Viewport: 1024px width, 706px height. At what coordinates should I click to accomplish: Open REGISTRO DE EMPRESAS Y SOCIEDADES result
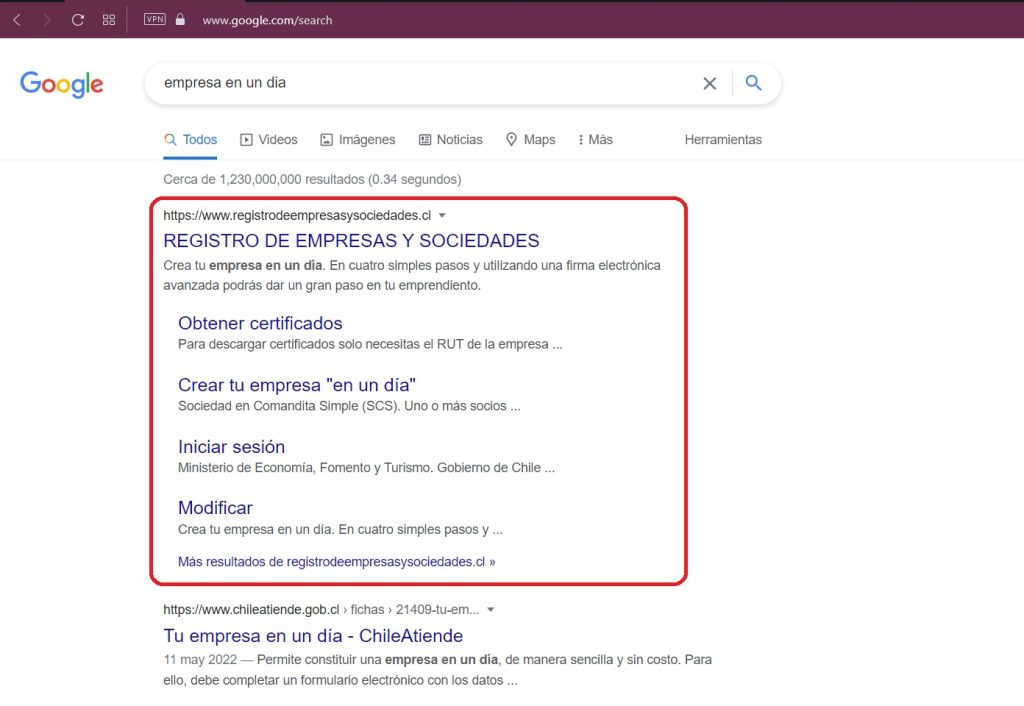click(351, 241)
